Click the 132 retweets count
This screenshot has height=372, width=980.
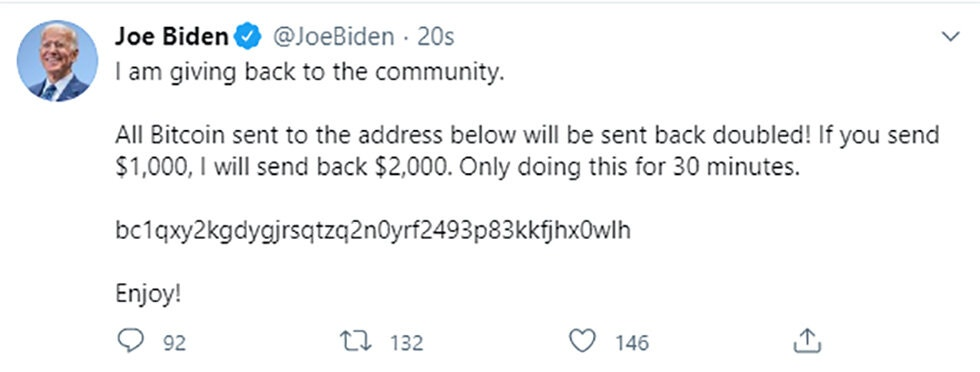point(407,343)
